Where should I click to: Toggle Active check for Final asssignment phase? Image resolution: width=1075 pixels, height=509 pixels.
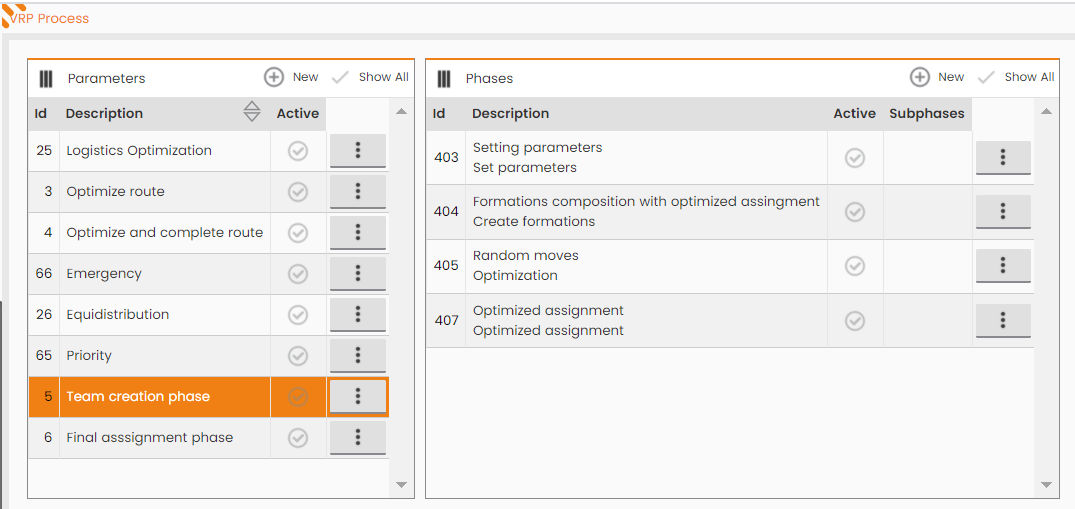(x=298, y=438)
